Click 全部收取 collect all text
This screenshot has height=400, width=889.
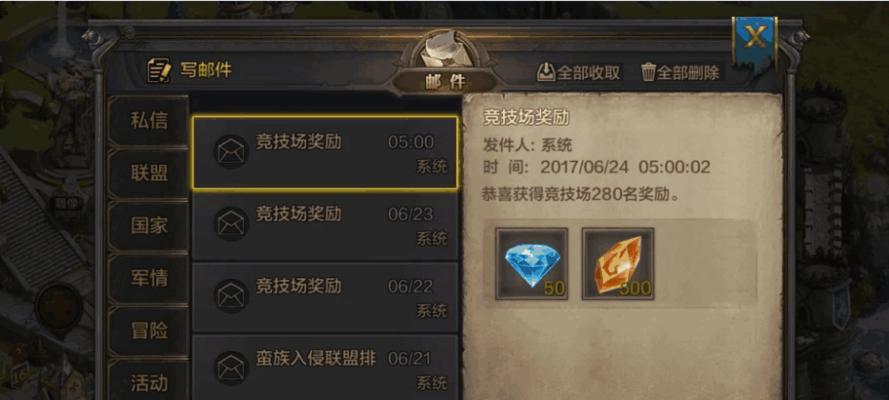click(588, 73)
